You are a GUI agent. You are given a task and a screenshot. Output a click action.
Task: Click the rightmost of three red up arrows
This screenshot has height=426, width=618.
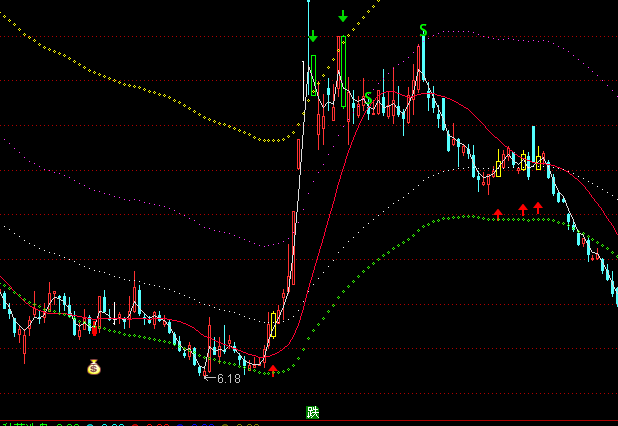pos(538,207)
